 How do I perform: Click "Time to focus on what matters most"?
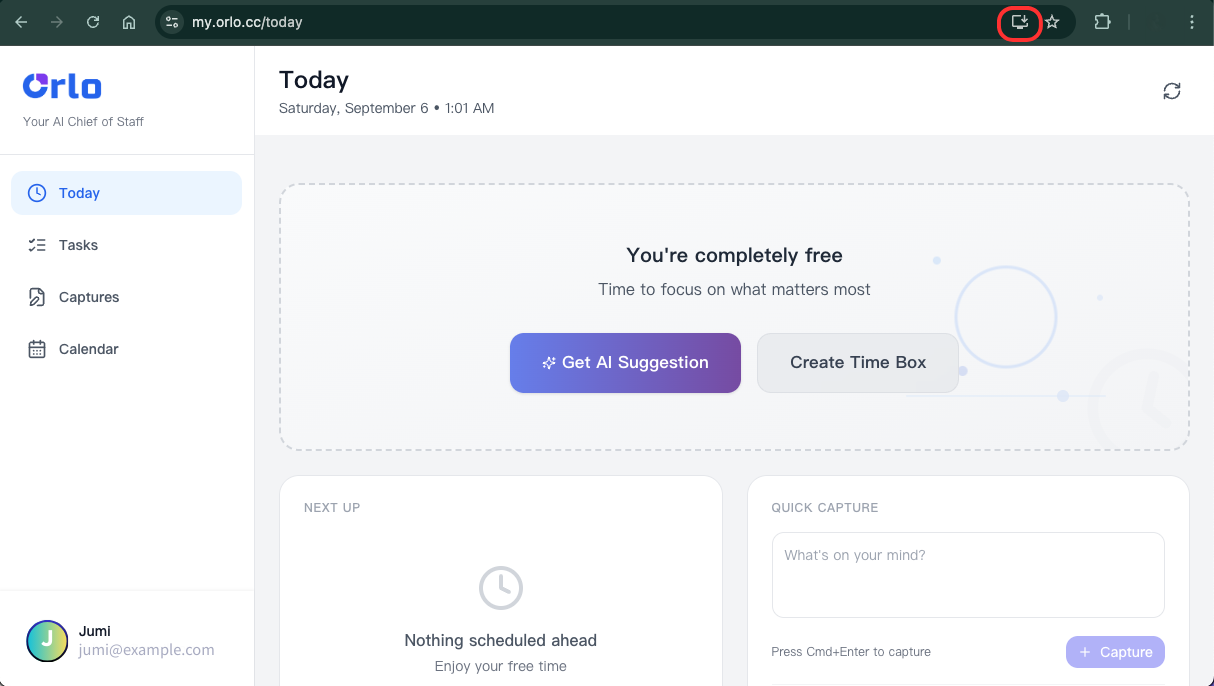[734, 290]
